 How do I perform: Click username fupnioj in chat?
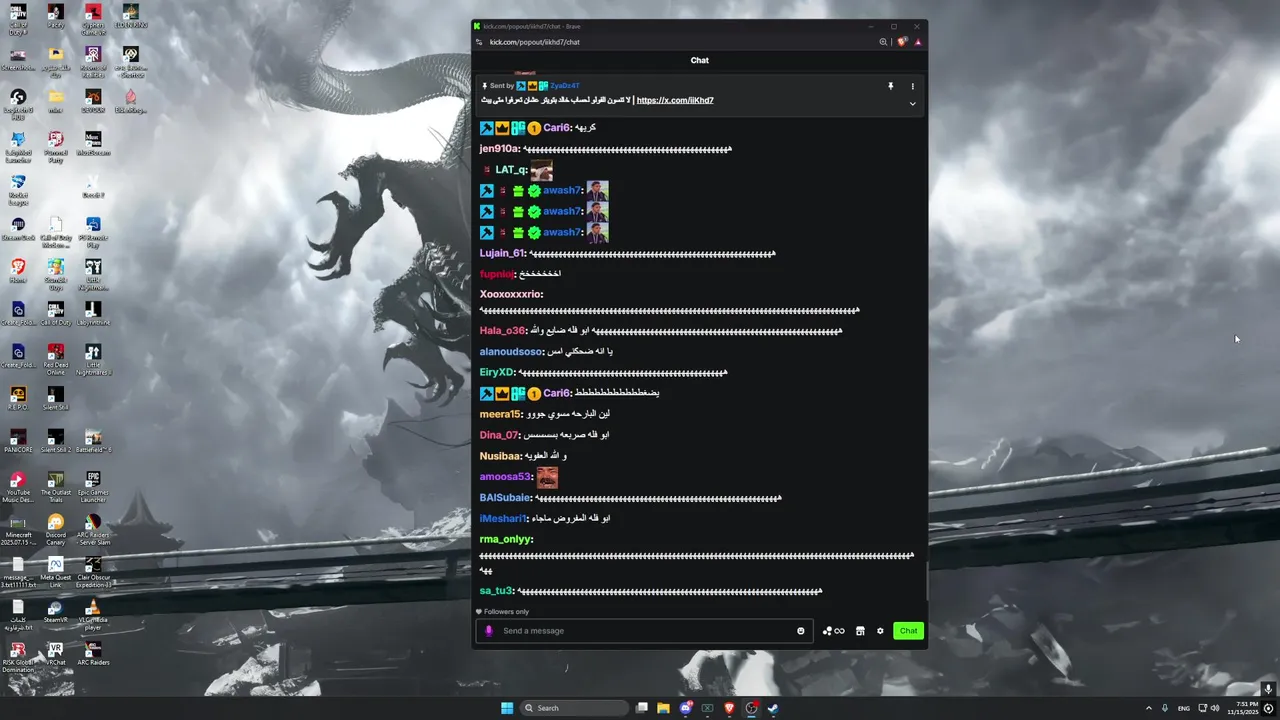pos(496,274)
